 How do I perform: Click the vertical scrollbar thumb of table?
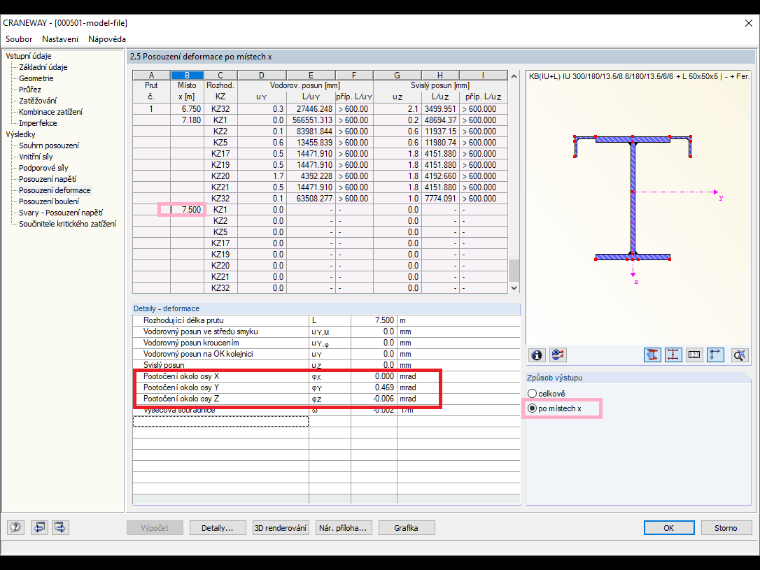514,270
